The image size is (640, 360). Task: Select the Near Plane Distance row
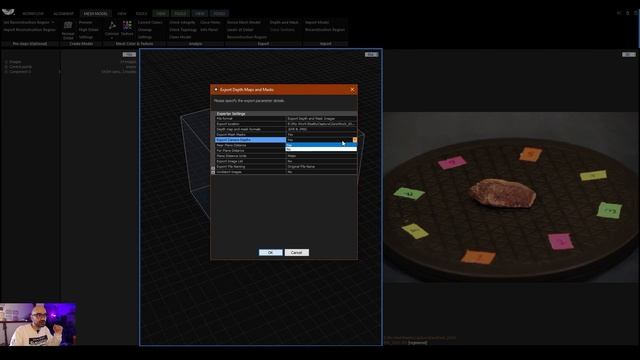pos(250,145)
